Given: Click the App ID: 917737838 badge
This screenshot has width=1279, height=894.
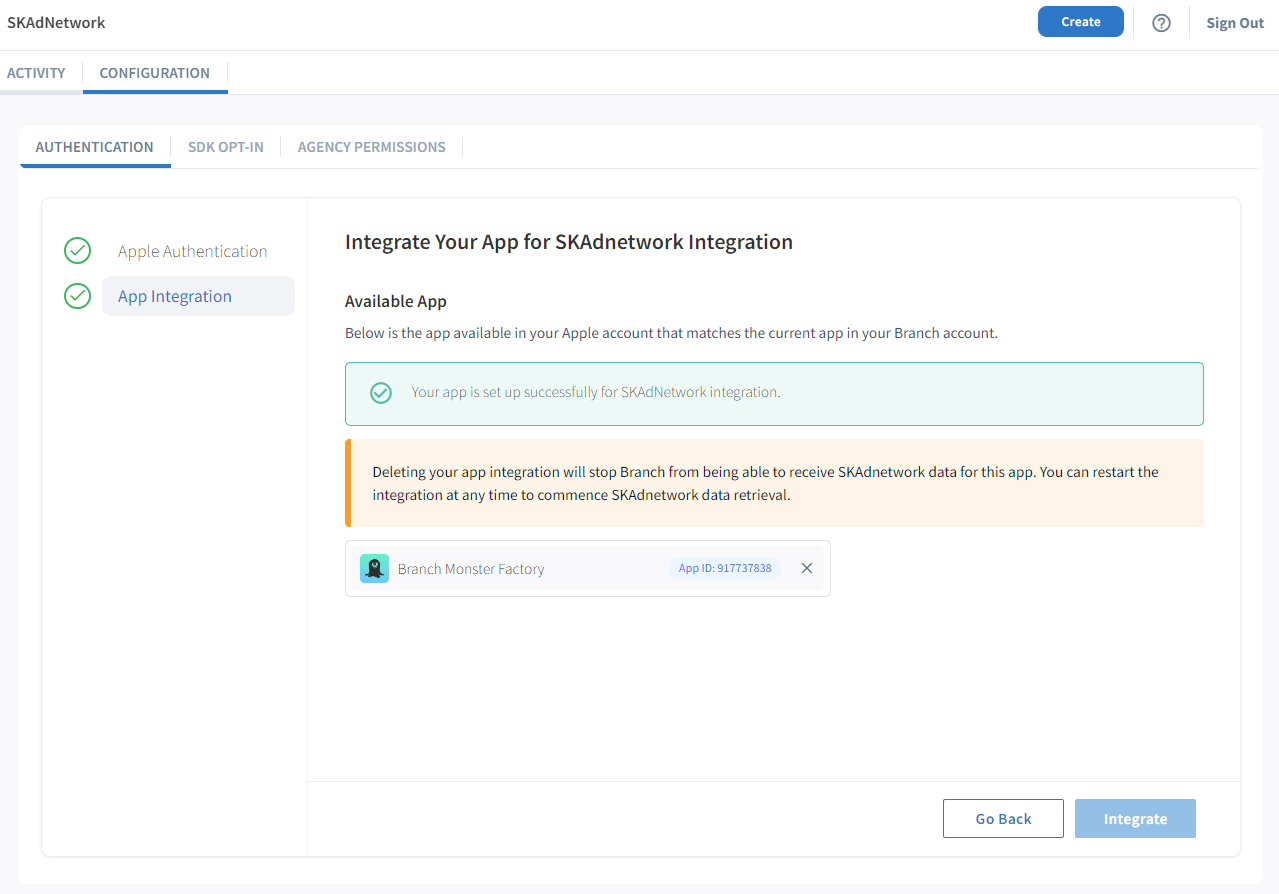Looking at the screenshot, I should tap(725, 568).
